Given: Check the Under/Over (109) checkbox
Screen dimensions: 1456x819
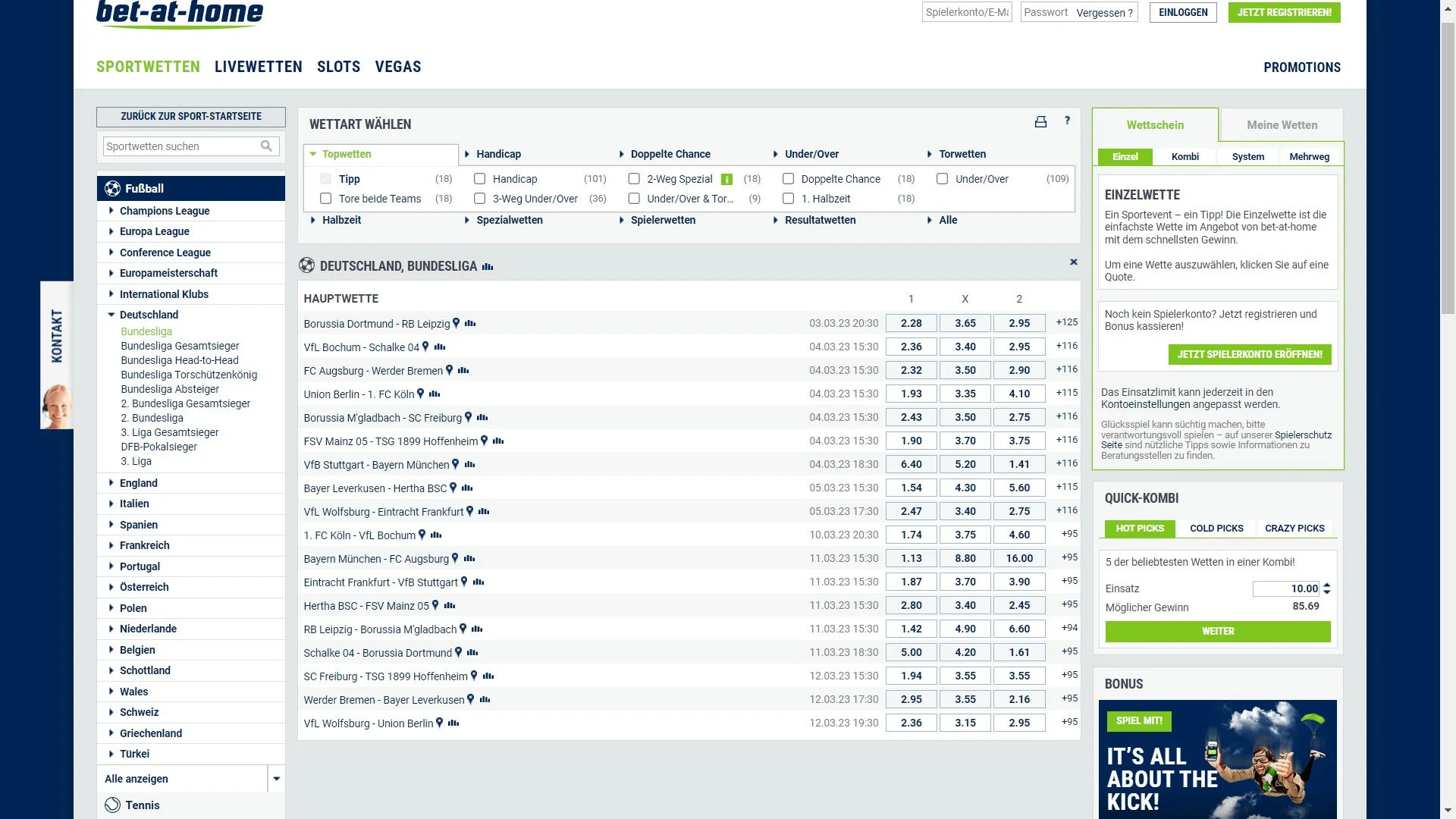Looking at the screenshot, I should (x=943, y=179).
